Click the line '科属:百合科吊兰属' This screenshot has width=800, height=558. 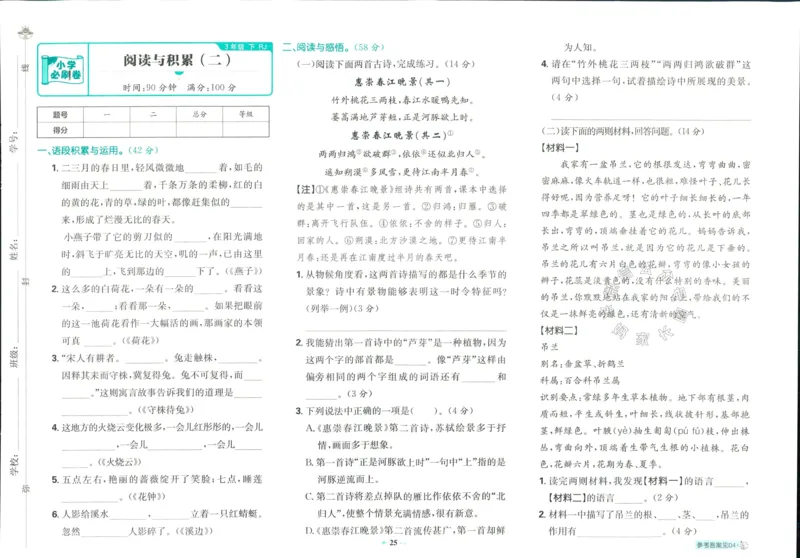click(x=580, y=381)
